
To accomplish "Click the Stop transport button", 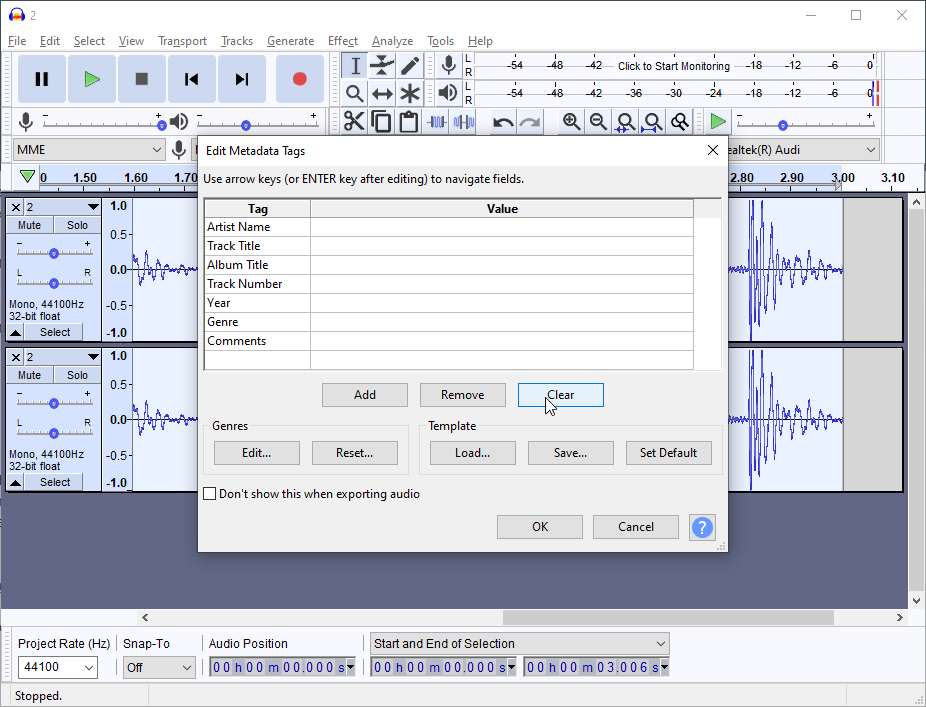I will point(142,79).
